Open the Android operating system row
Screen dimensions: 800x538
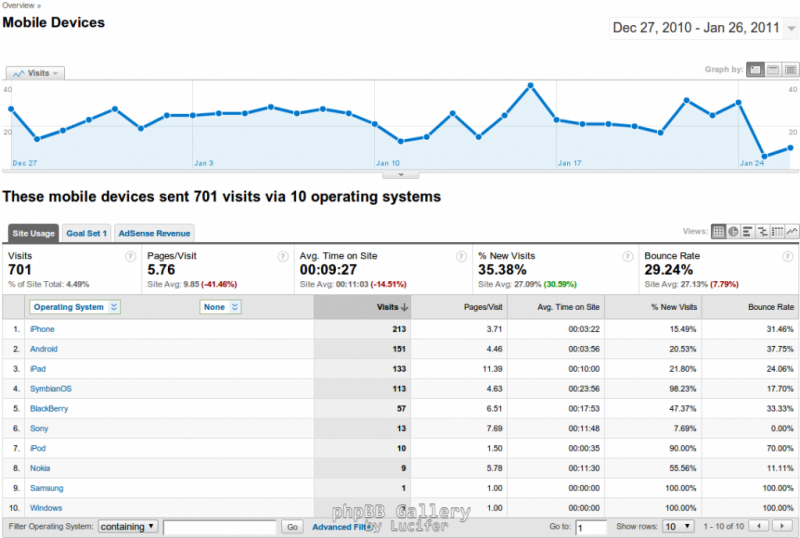pyautogui.click(x=43, y=349)
